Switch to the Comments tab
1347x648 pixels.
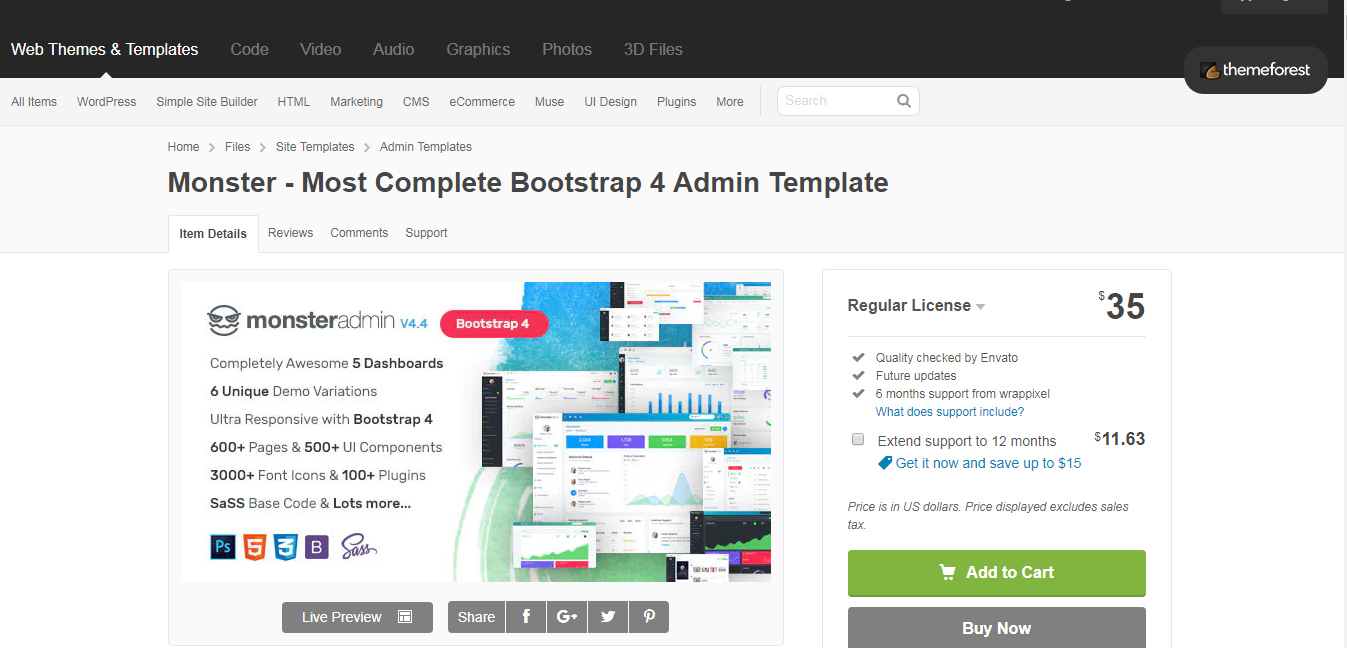pyautogui.click(x=359, y=233)
